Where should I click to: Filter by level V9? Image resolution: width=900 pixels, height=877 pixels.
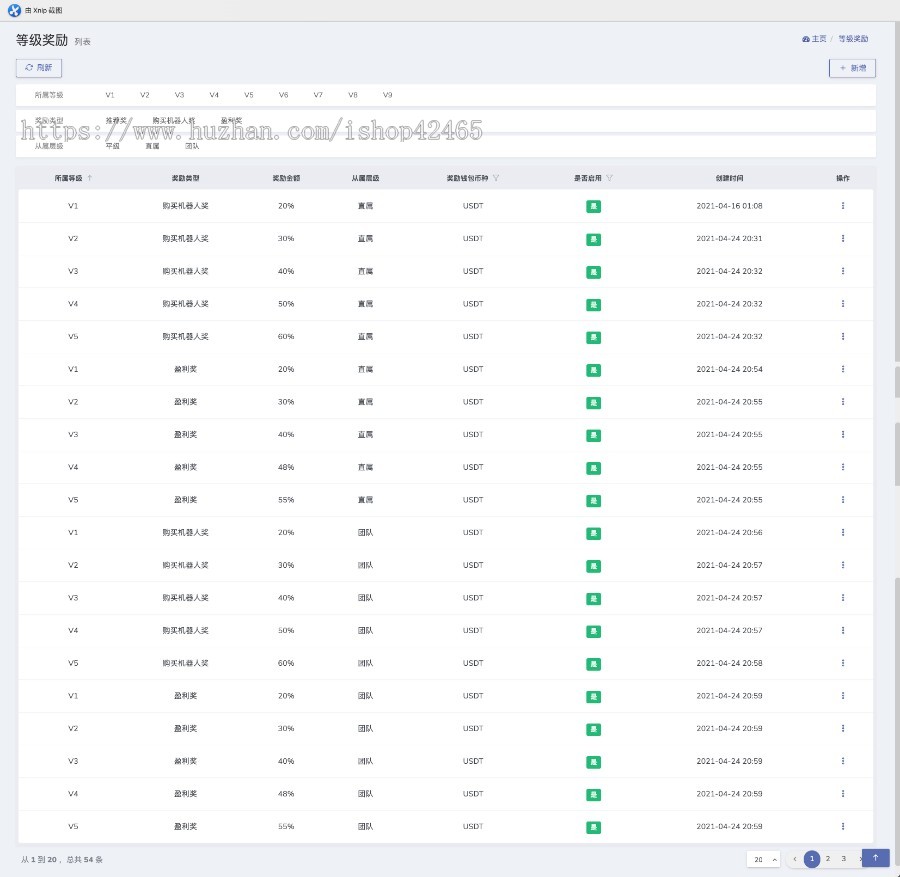pyautogui.click(x=387, y=95)
